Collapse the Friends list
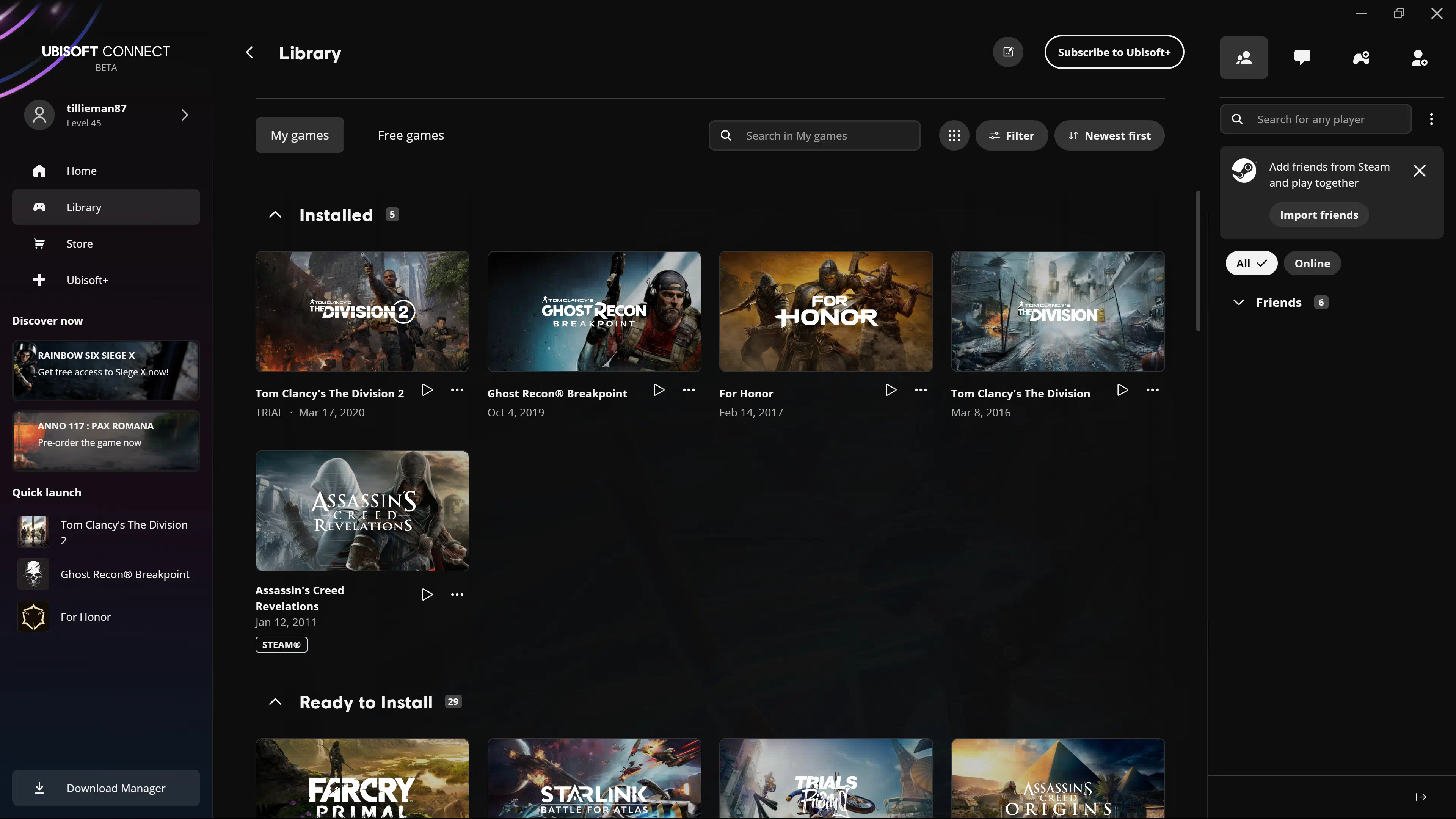This screenshot has height=819, width=1456. [x=1238, y=303]
